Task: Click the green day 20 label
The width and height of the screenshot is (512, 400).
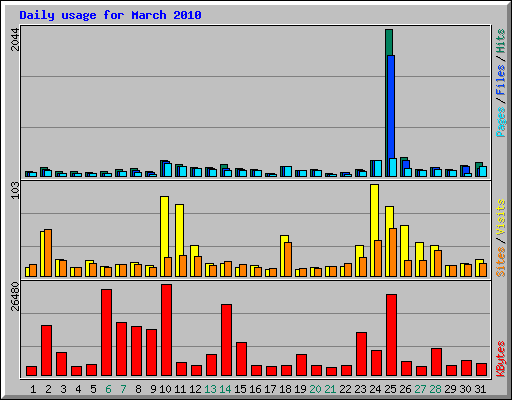Action: pyautogui.click(x=315, y=389)
